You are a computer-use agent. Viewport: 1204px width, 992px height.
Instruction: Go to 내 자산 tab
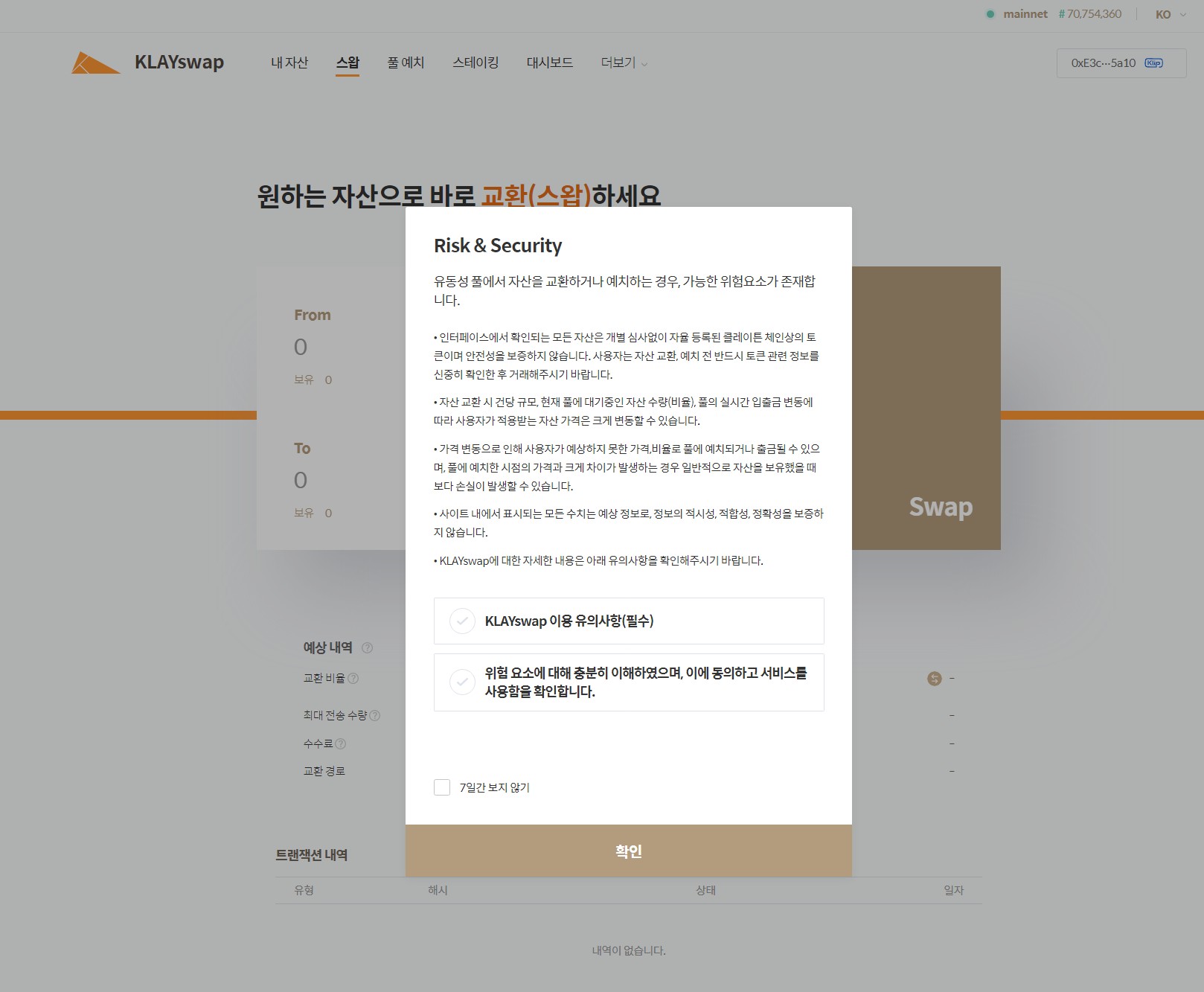(289, 63)
